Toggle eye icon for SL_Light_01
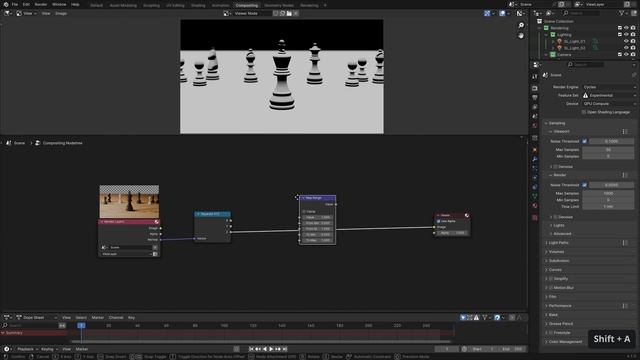This screenshot has height=360, width=640. click(x=626, y=41)
